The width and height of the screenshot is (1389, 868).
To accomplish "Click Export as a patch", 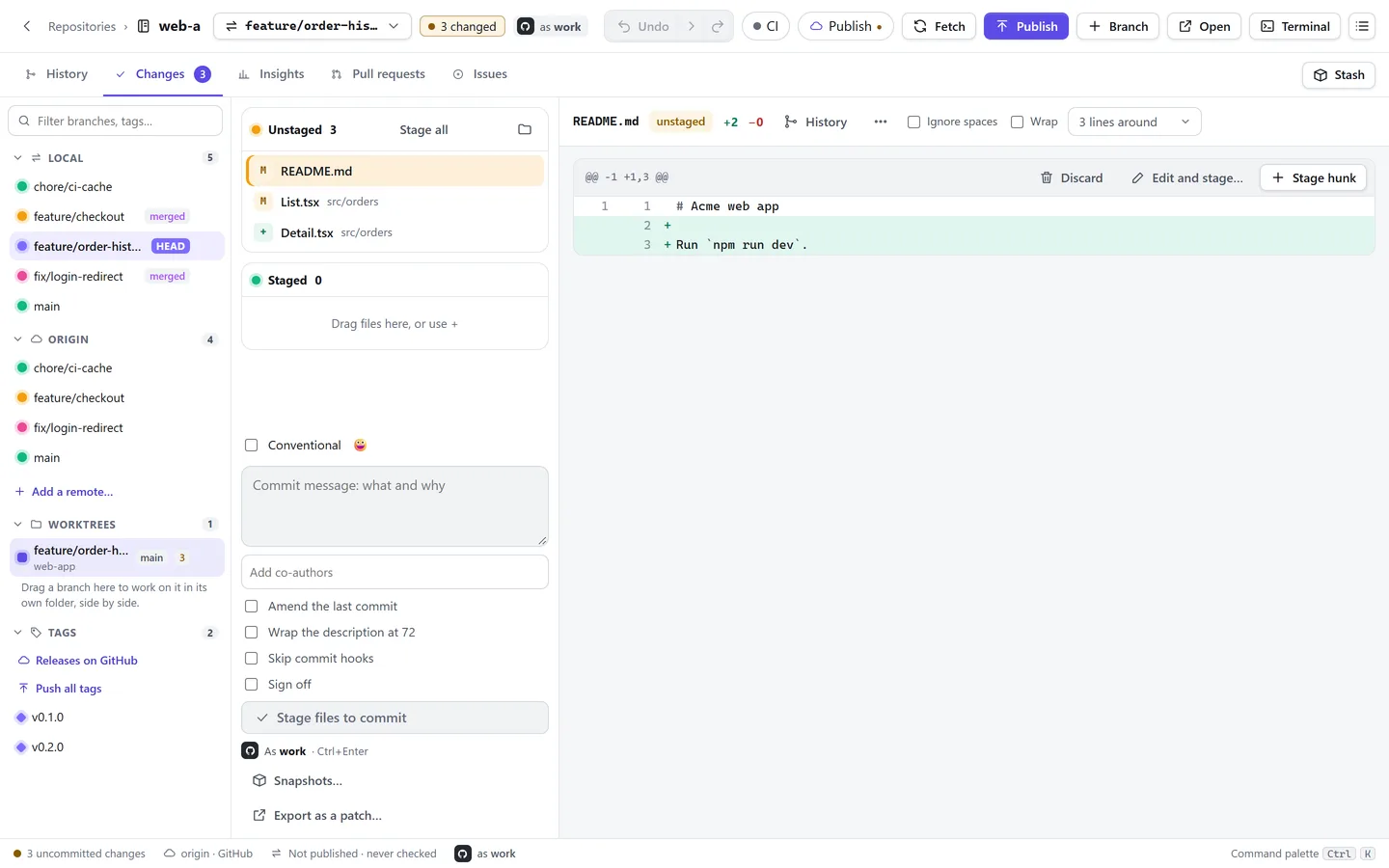I will tap(318, 815).
